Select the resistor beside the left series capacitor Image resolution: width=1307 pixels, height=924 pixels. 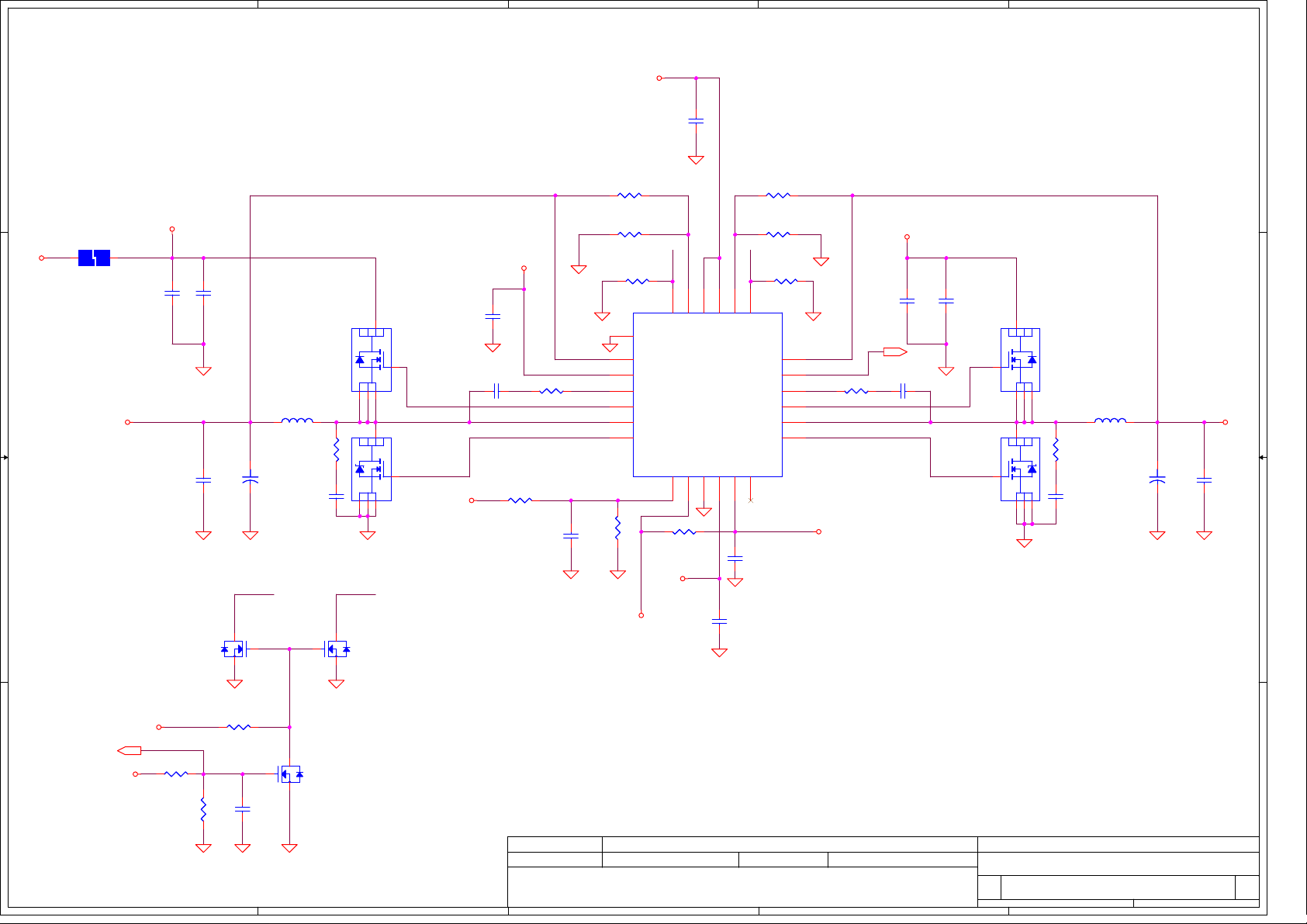click(551, 391)
